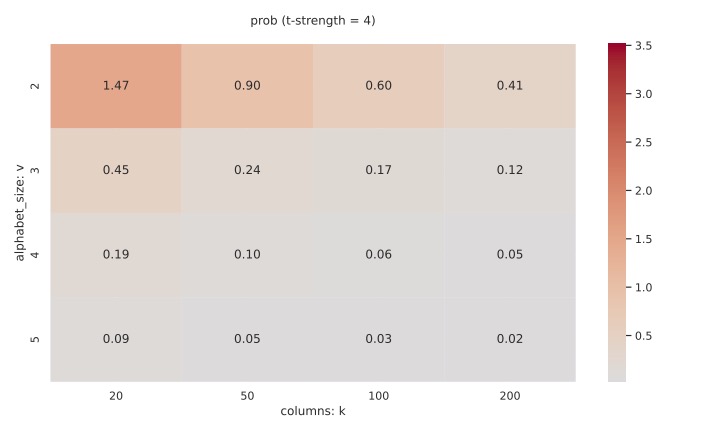Click the cell showing 0.17

coord(378,170)
